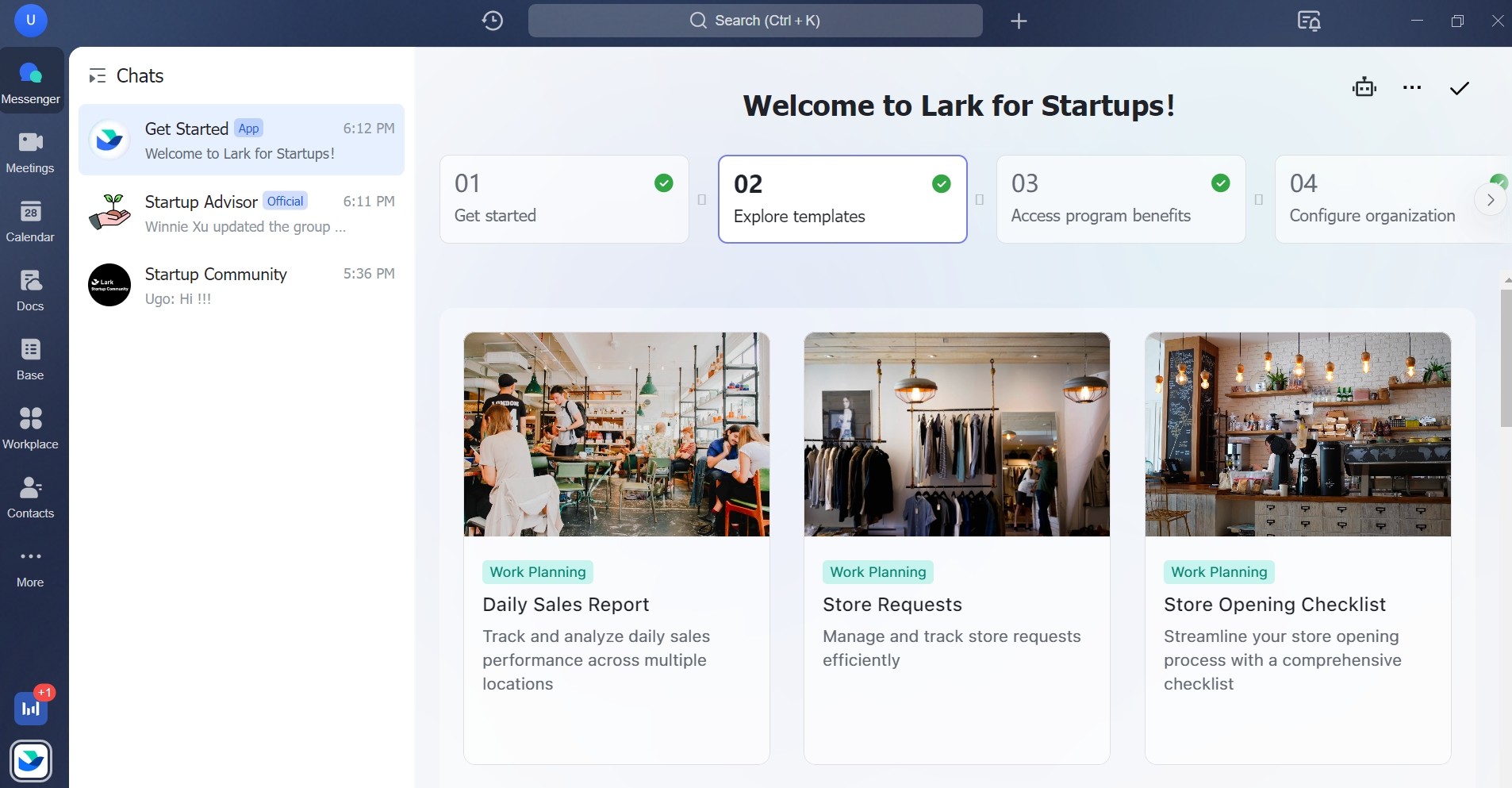
Task: Click the Official tag next to Startup Advisor
Action: [286, 202]
